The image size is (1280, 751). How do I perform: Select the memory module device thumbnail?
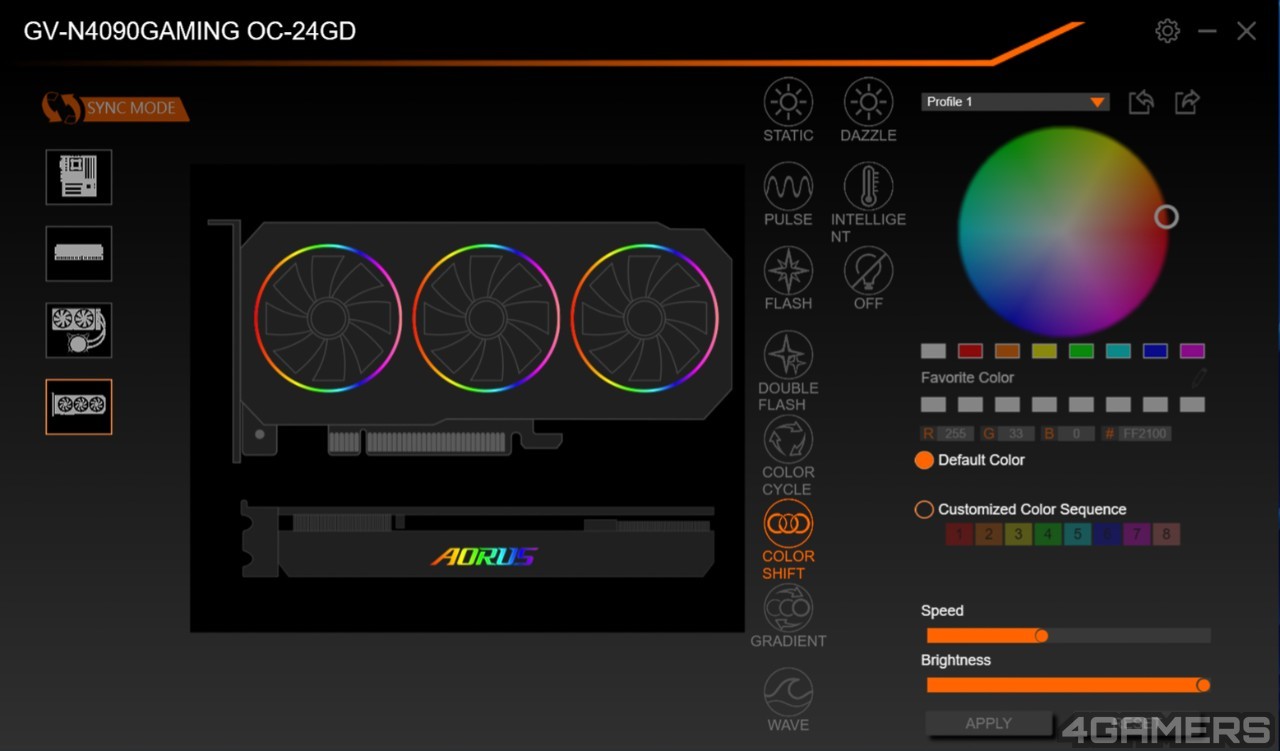(x=79, y=253)
